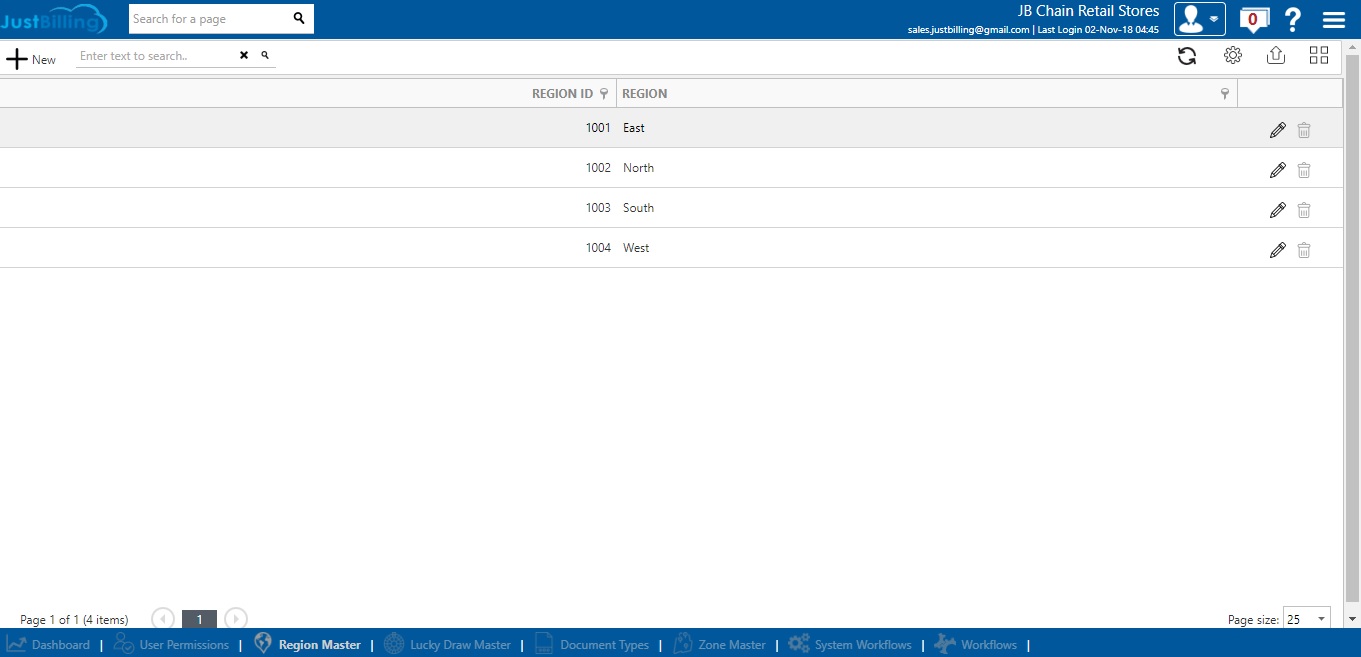Open the help question mark icon

coord(1293,19)
